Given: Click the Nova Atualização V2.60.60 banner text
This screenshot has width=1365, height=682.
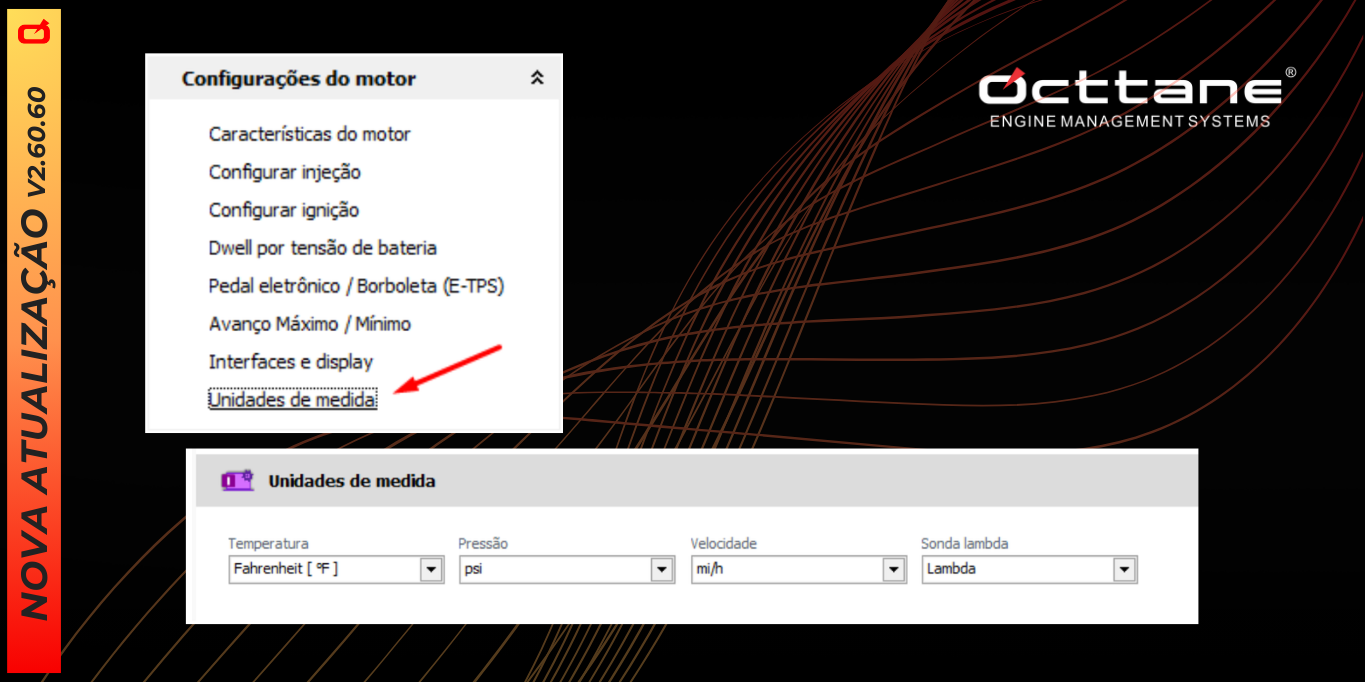Looking at the screenshot, I should click(35, 353).
